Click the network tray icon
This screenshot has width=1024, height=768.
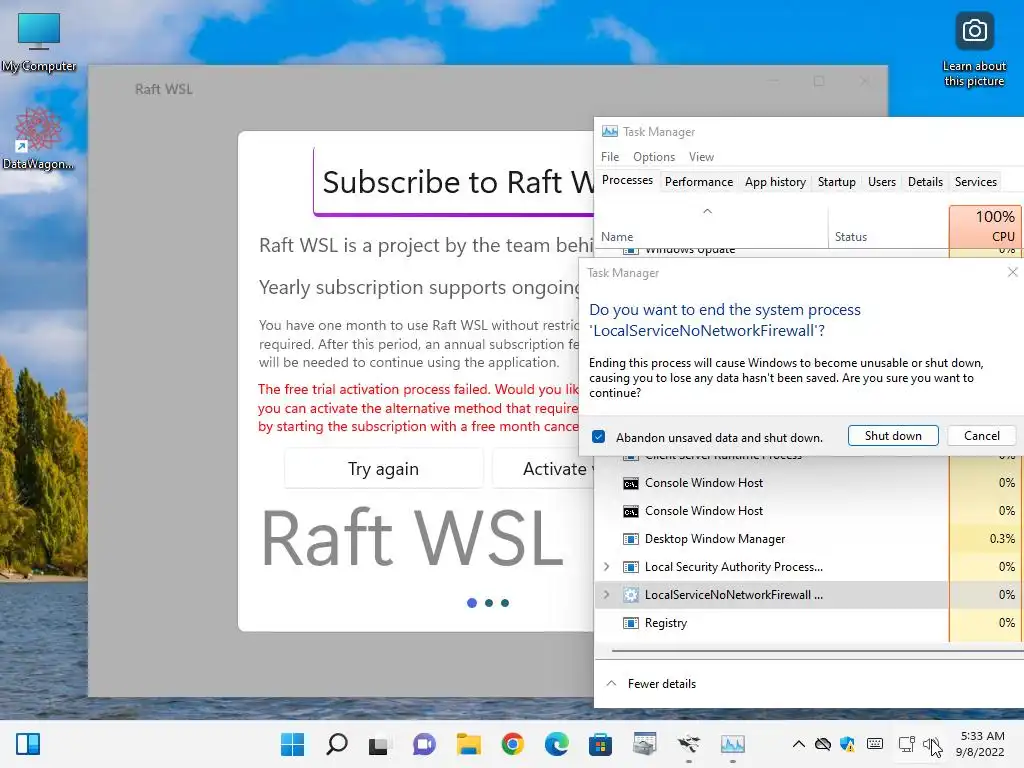click(x=906, y=744)
